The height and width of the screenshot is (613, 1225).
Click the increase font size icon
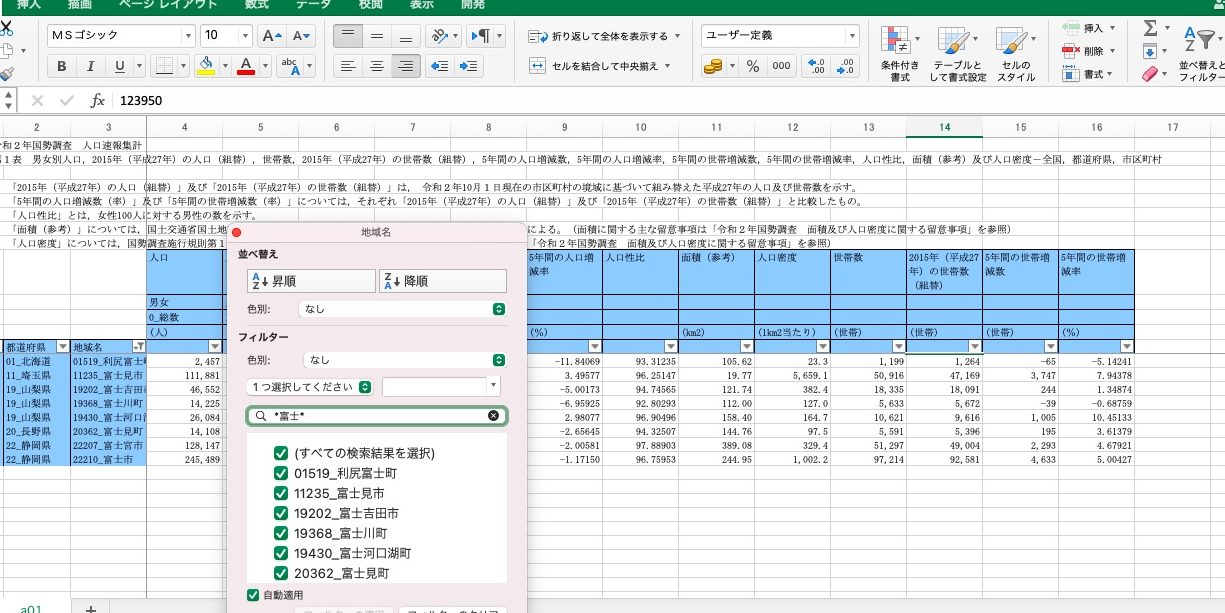pos(270,36)
